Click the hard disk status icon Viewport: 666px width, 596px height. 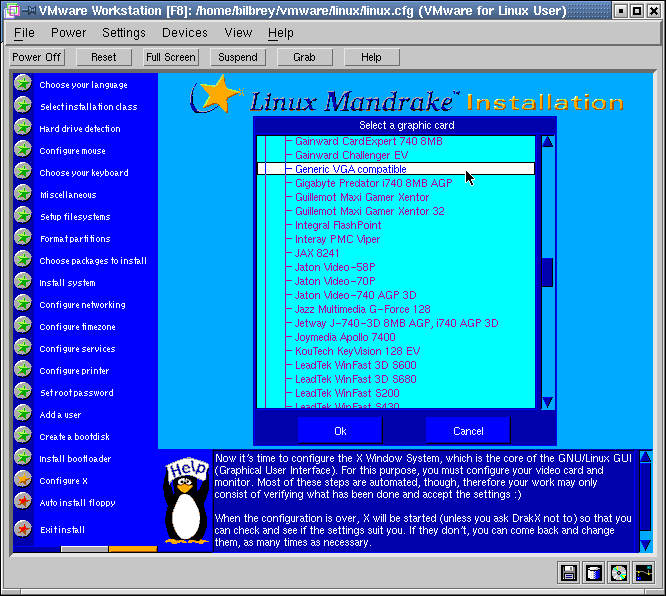point(594,573)
